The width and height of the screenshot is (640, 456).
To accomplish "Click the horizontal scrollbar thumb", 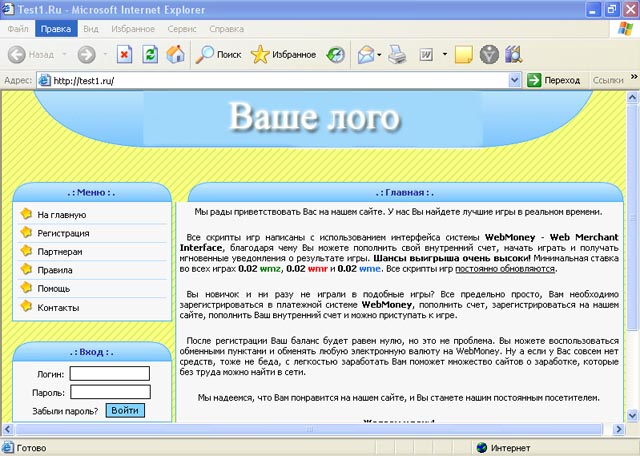I will coord(309,429).
